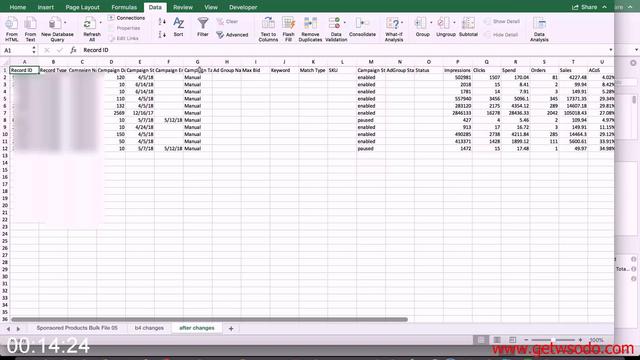Switch to Normal view in status bar
The width and height of the screenshot is (640, 360).
[481, 340]
